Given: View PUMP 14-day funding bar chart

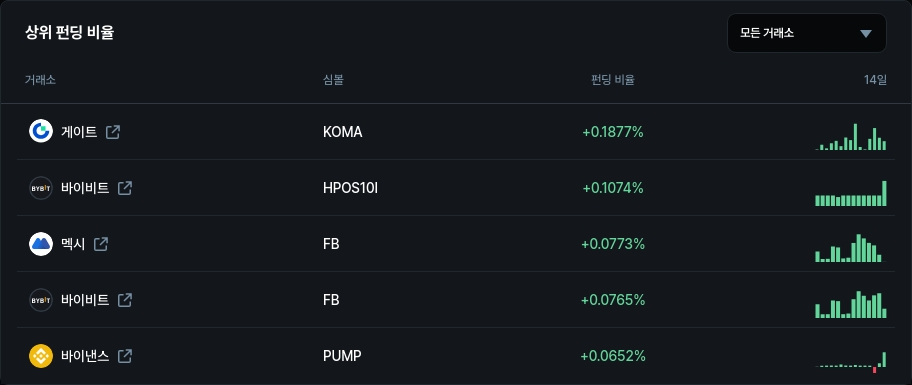Looking at the screenshot, I should coord(851,361).
